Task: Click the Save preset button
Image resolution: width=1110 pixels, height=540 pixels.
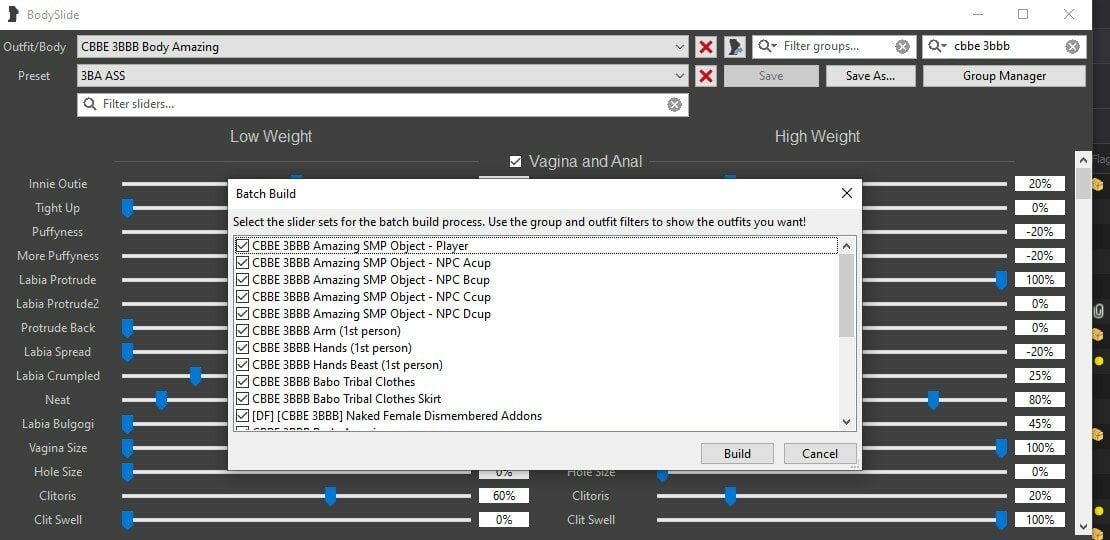Action: click(x=771, y=76)
